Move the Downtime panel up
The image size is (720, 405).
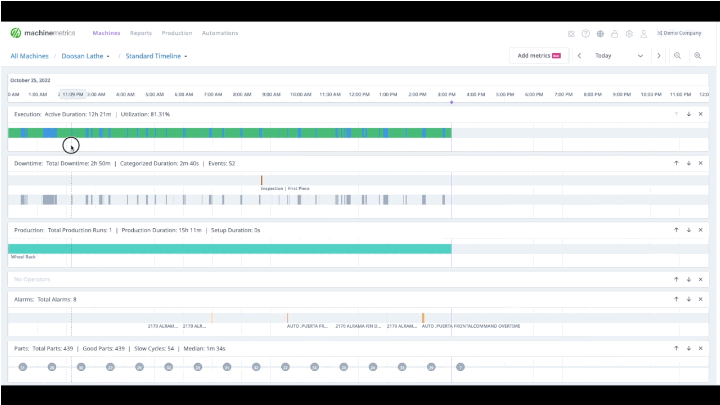point(676,163)
